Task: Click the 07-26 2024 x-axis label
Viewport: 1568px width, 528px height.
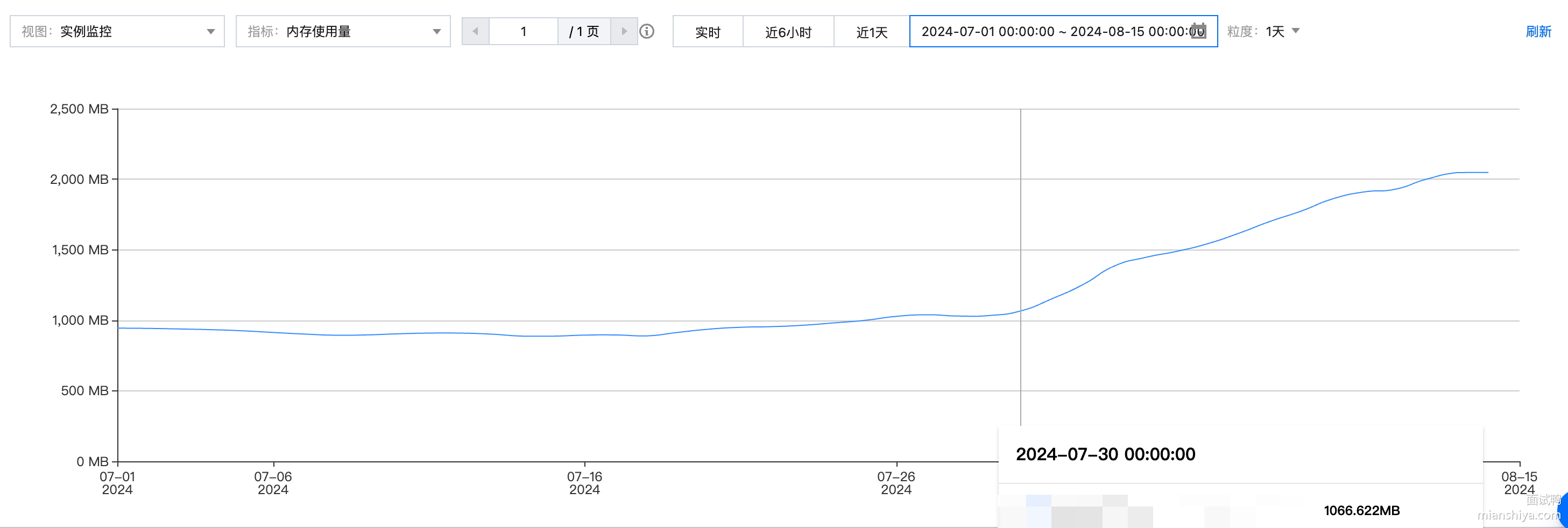Action: (896, 483)
